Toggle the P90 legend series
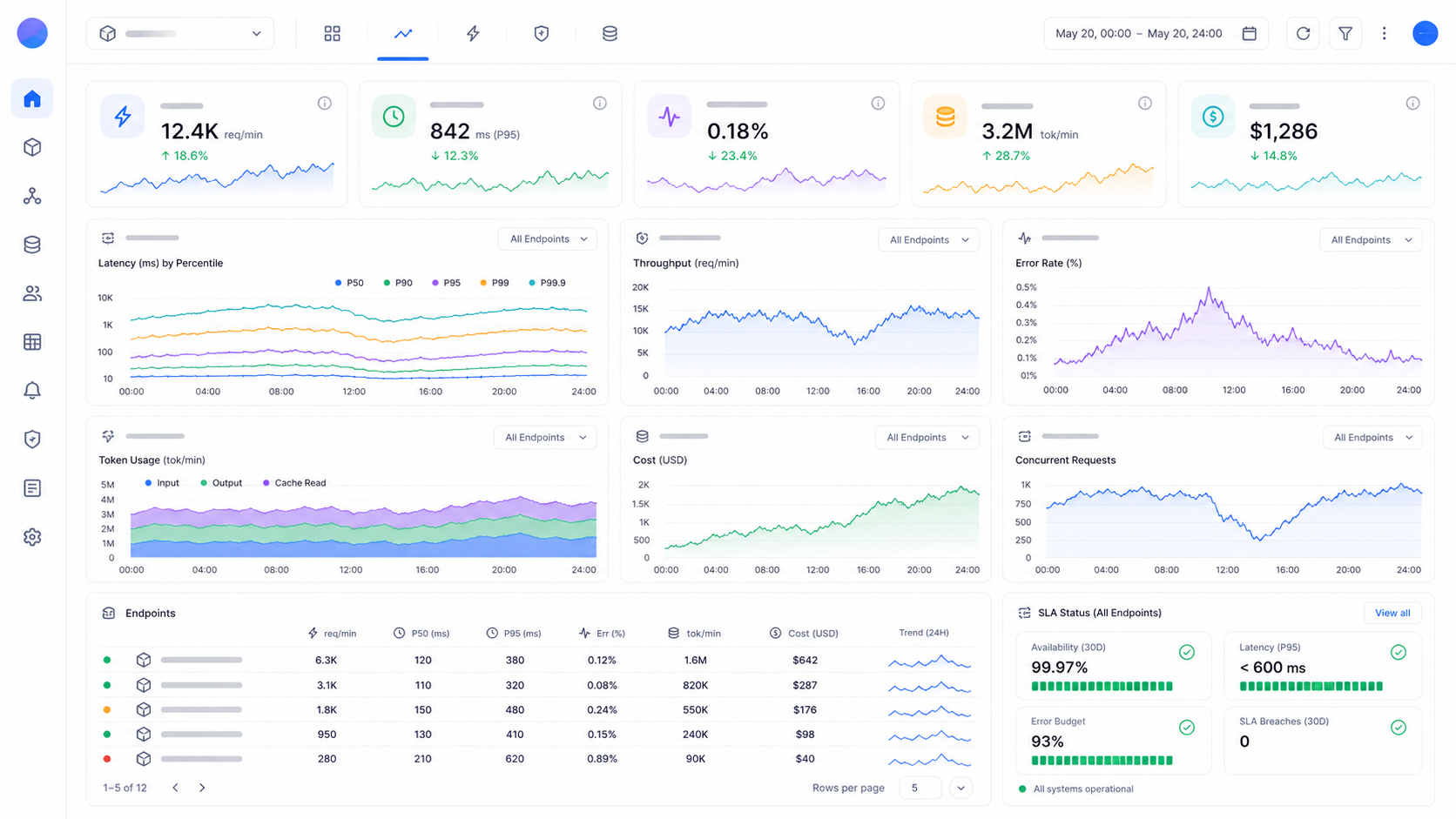This screenshot has height=819, width=1456. (x=398, y=283)
